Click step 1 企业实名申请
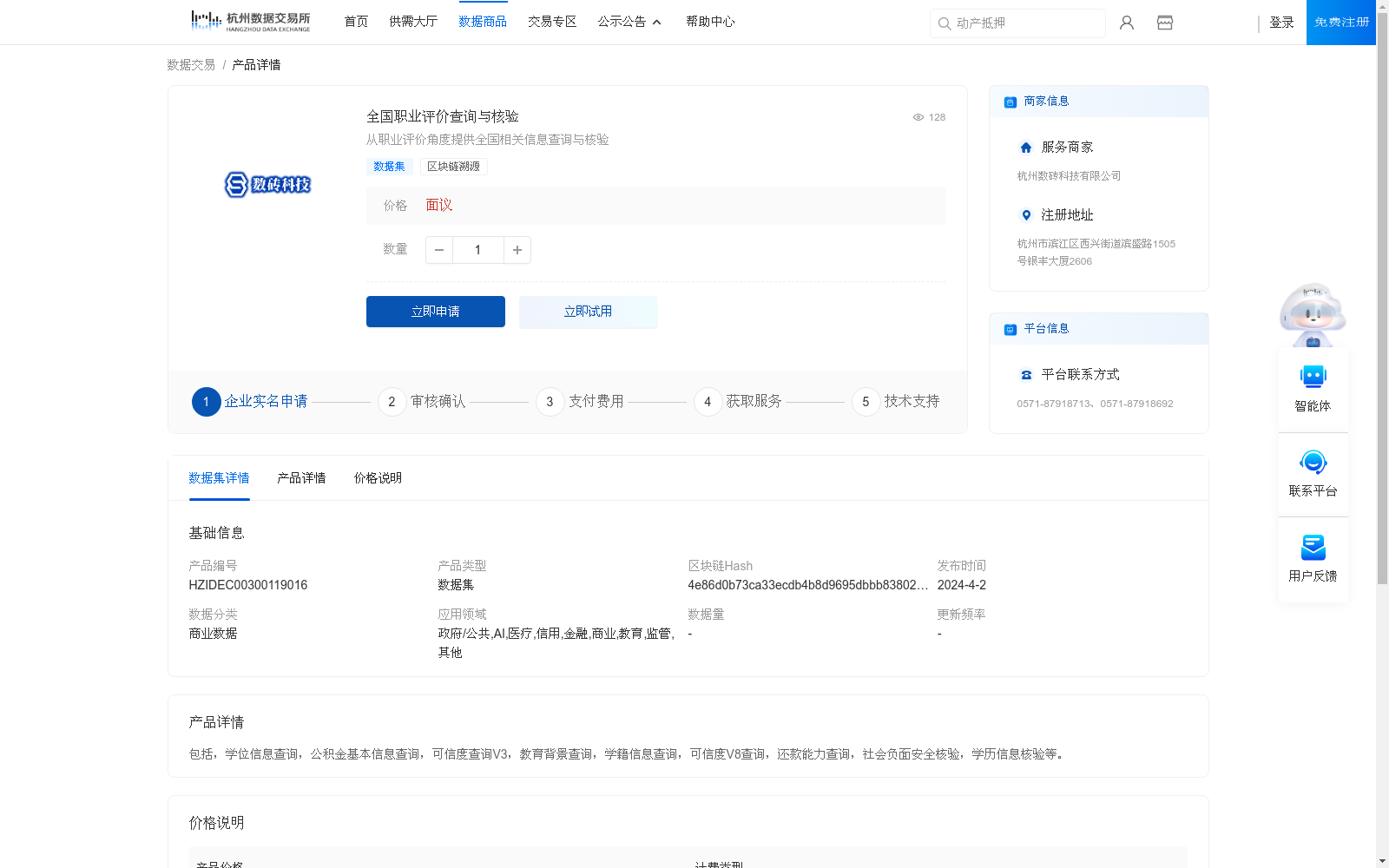The height and width of the screenshot is (868, 1389). click(250, 402)
